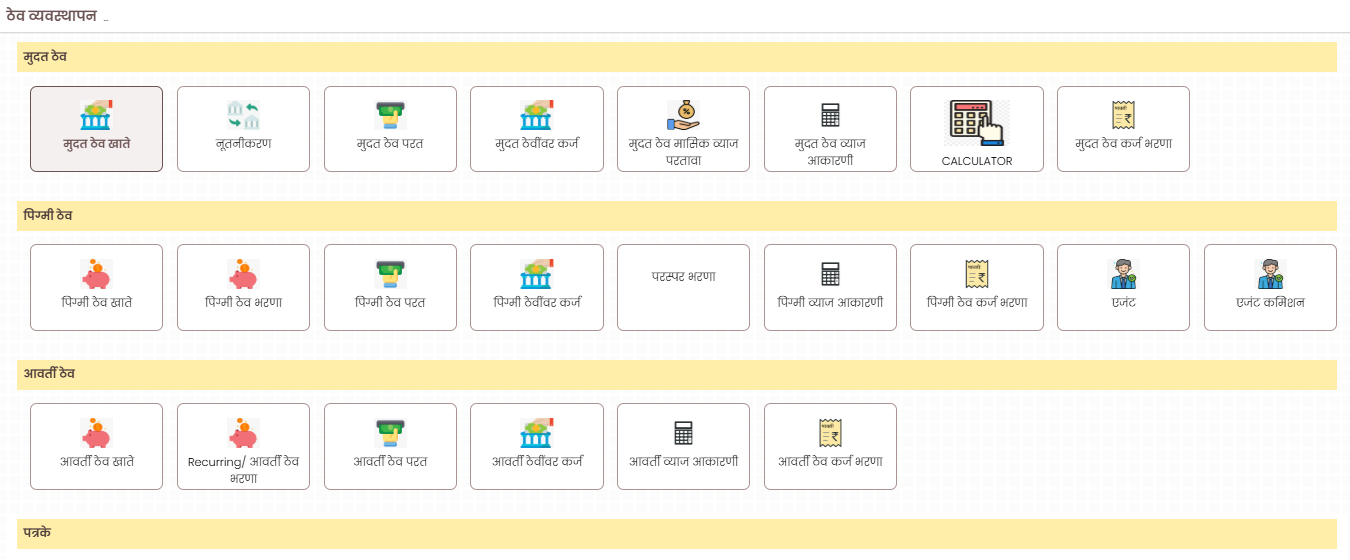Click पिग्मी ठेव खाते piggy bank icon
Viewport: 1350px width, 560px height.
pos(96,273)
